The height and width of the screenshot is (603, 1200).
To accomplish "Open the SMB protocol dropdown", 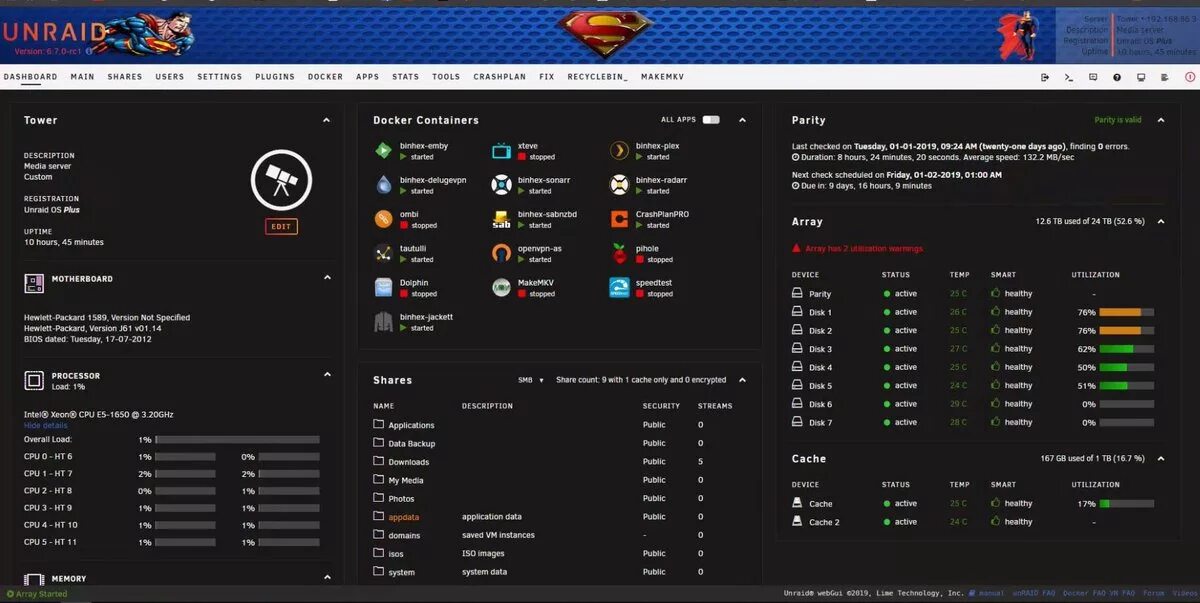I will click(531, 380).
